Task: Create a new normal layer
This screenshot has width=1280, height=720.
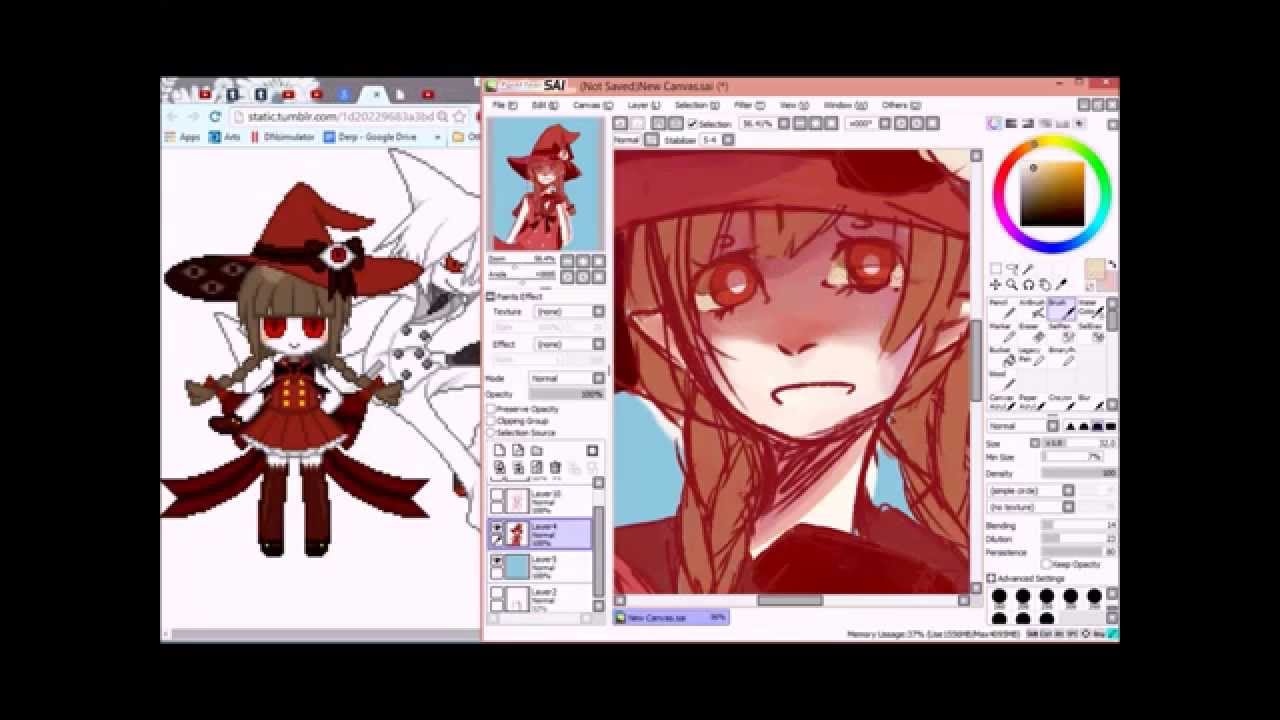Action: coord(500,451)
